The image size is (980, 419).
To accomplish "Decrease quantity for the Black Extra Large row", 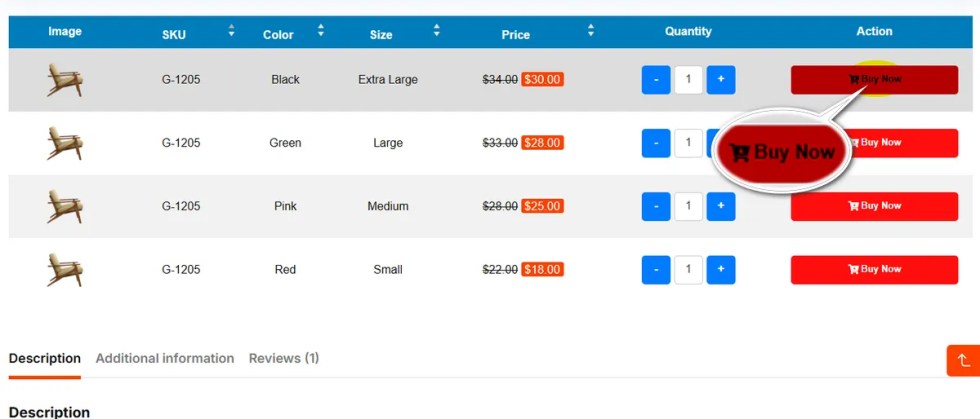I will 656,80.
